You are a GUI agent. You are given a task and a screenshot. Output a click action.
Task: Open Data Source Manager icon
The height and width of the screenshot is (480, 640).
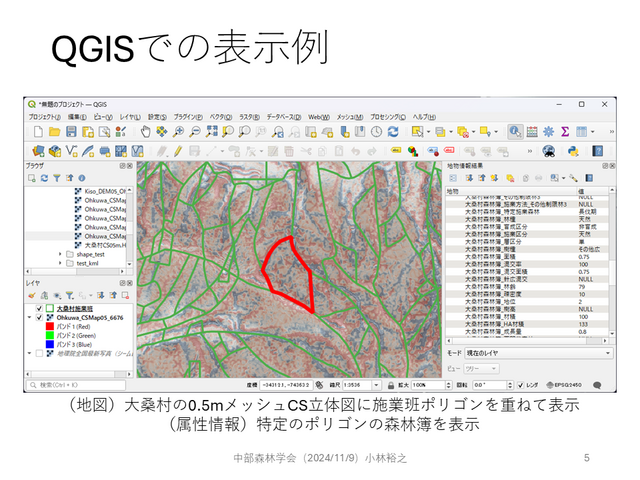(38, 151)
